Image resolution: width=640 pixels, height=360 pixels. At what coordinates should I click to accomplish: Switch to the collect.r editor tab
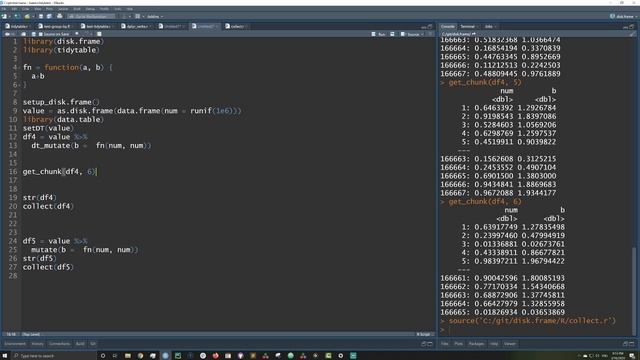coord(236,26)
